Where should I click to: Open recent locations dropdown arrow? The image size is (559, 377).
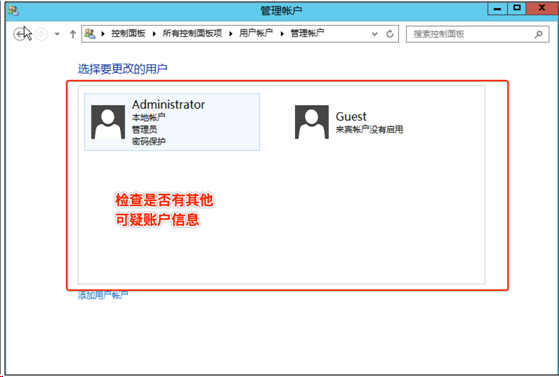pos(57,34)
